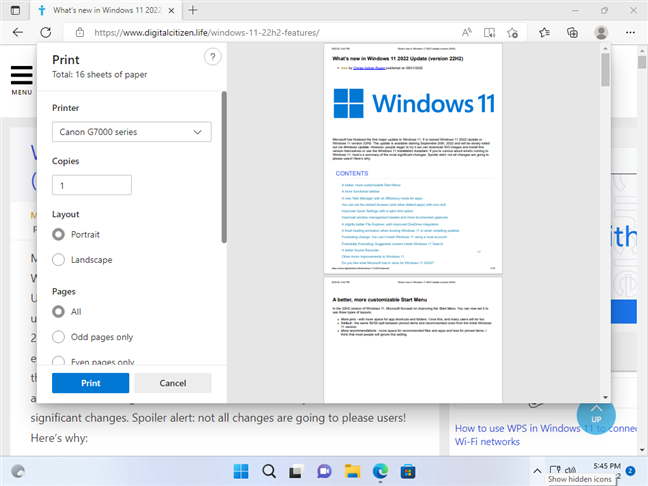
Task: Open Immersive Reader icon in address bar
Action: tap(489, 32)
